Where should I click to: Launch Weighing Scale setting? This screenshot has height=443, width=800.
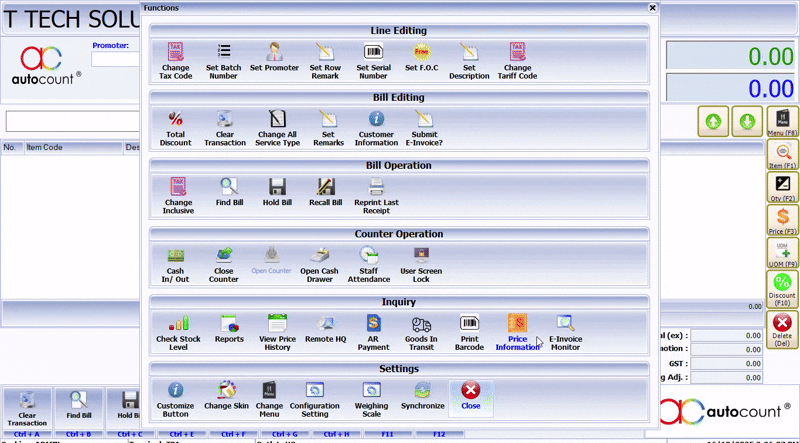(x=372, y=396)
